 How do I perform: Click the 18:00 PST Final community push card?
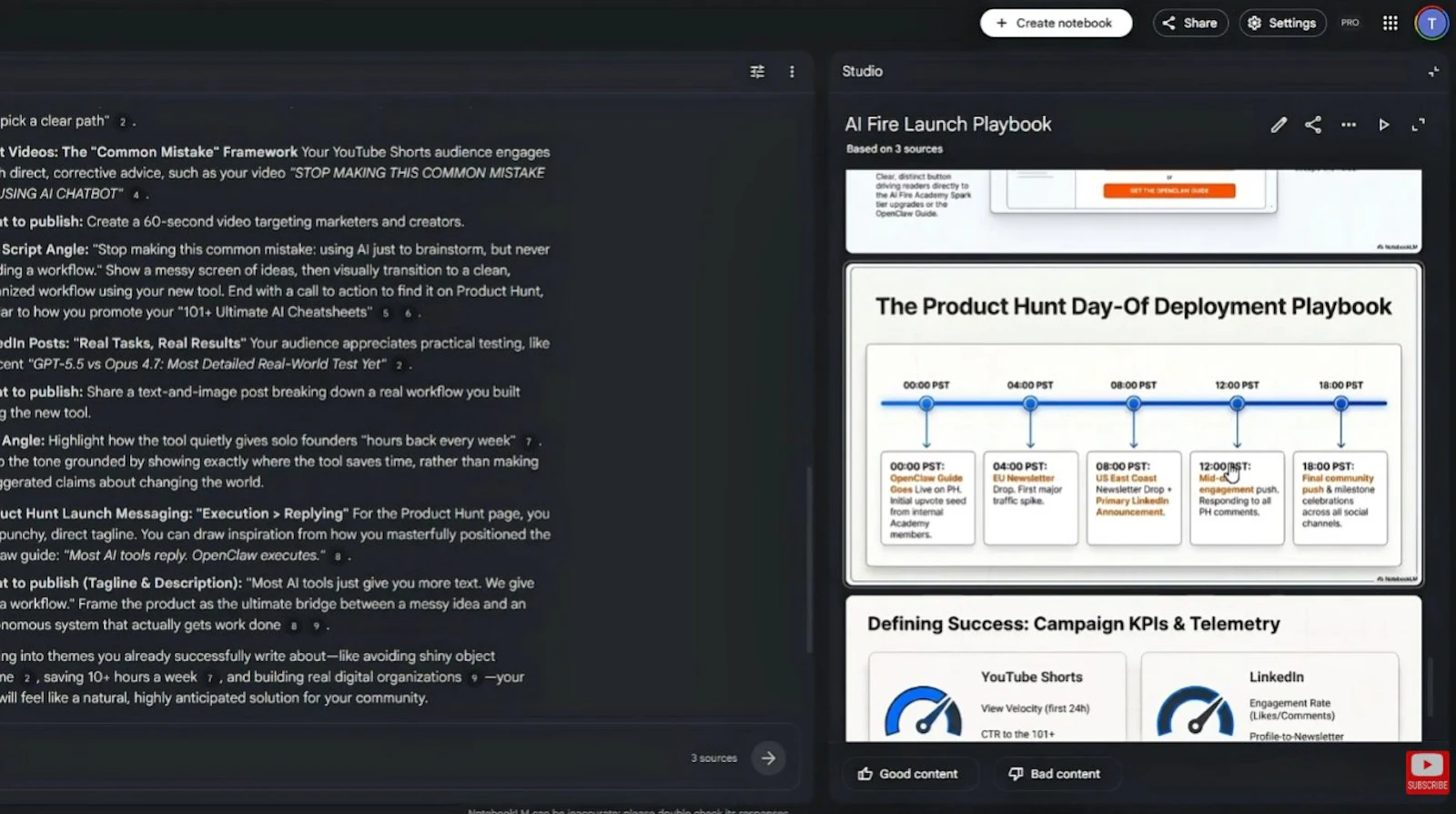(x=1340, y=498)
